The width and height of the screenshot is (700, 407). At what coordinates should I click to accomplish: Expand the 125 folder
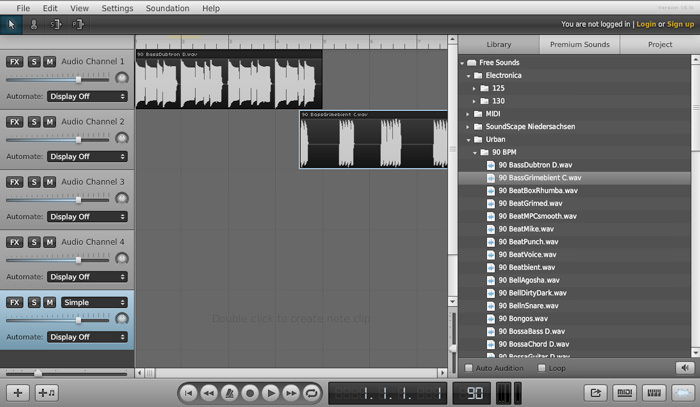click(475, 88)
